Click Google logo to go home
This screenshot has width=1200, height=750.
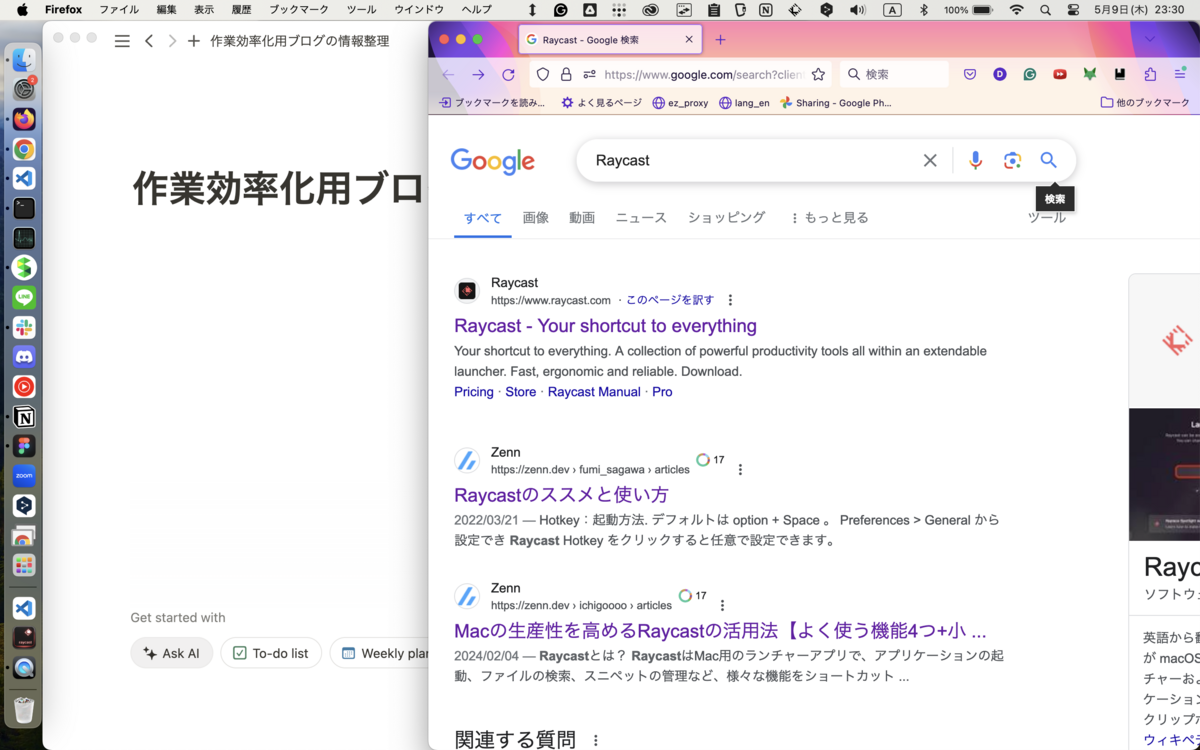492,161
